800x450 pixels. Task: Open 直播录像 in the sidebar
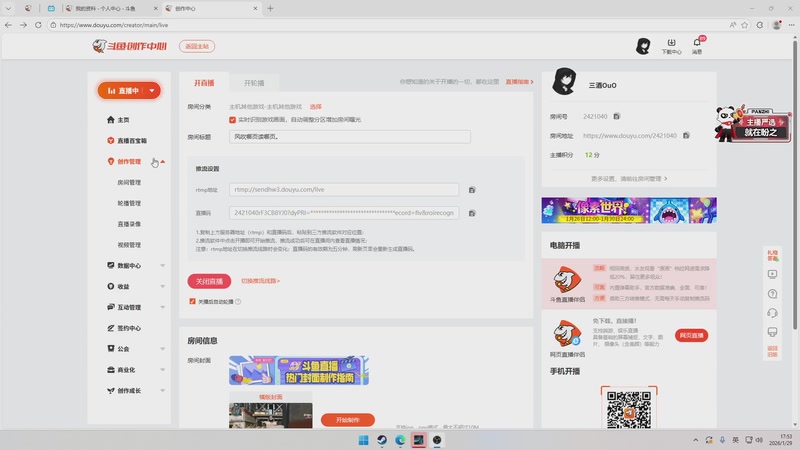129,224
